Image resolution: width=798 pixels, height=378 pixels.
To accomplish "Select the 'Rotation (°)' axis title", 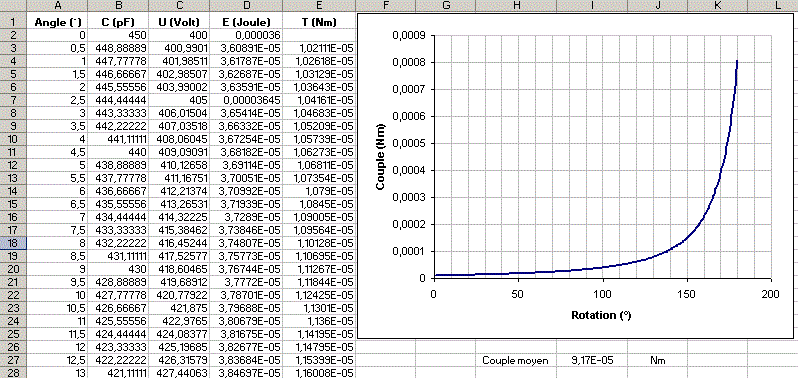I will [601, 315].
